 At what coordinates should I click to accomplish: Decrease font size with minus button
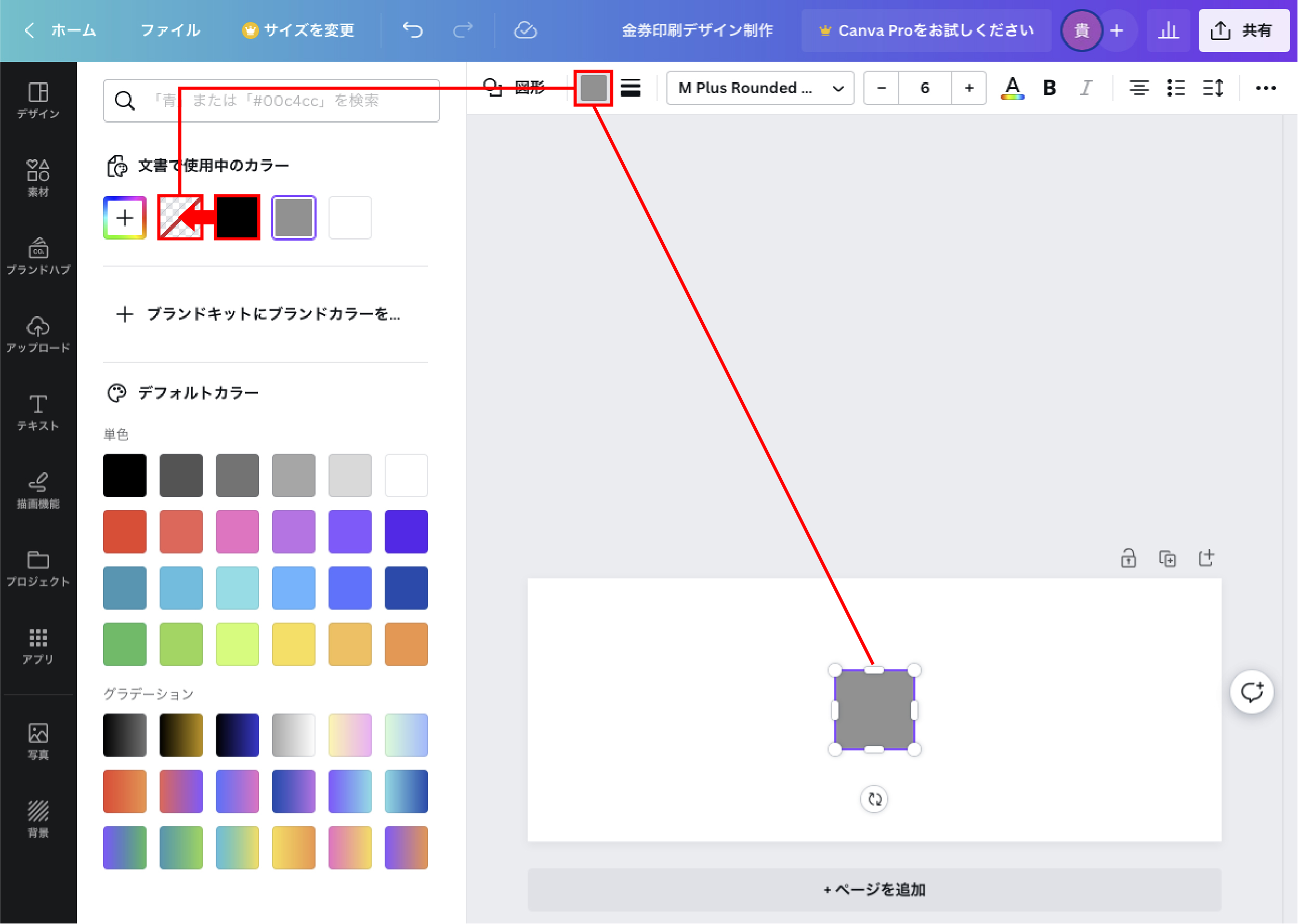tap(882, 88)
